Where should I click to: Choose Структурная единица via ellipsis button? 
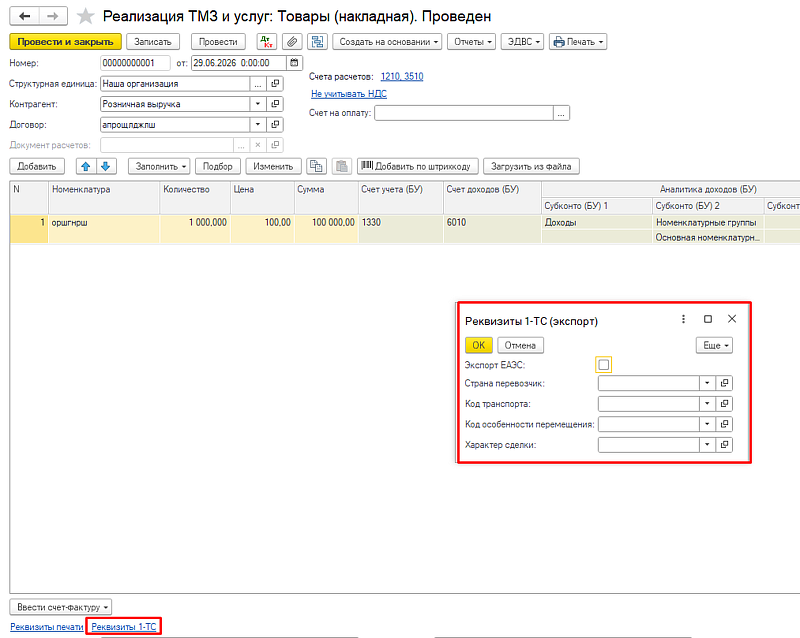click(258, 84)
